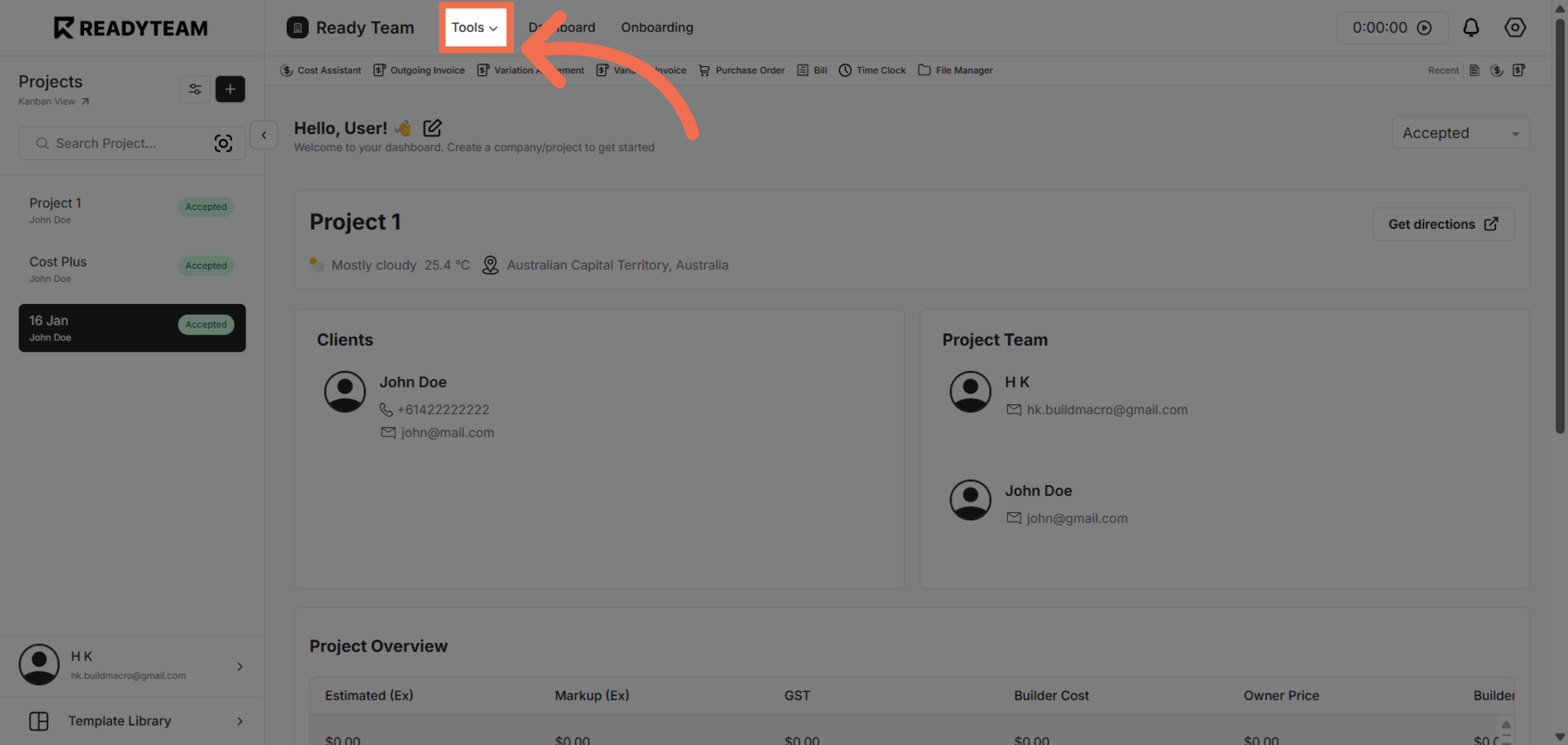Start the time tracker playback button
The width and height of the screenshot is (1568, 745).
1426,27
